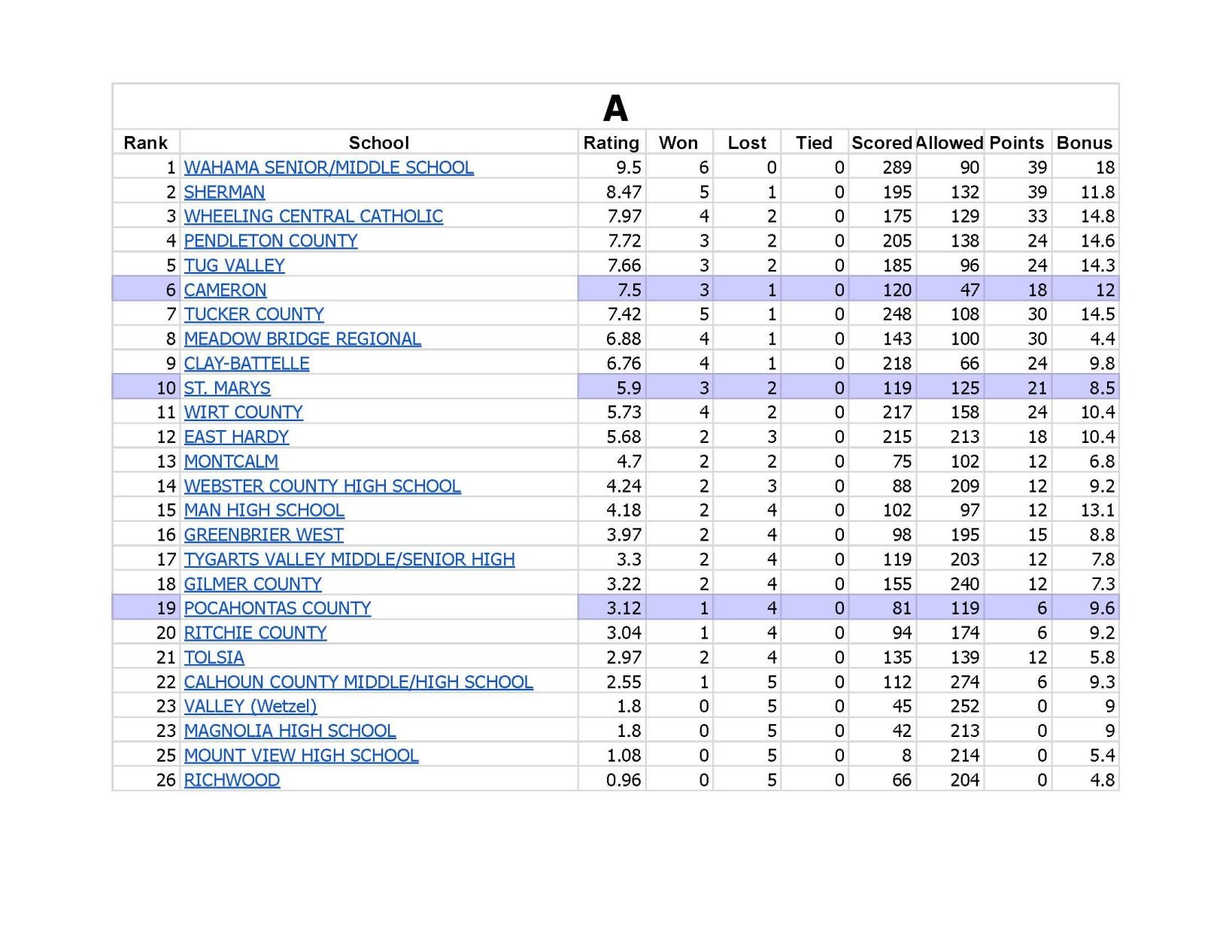Open MEADOW BRIDGE REGIONAL page
Viewport: 1232px width, 952px height.
click(302, 338)
